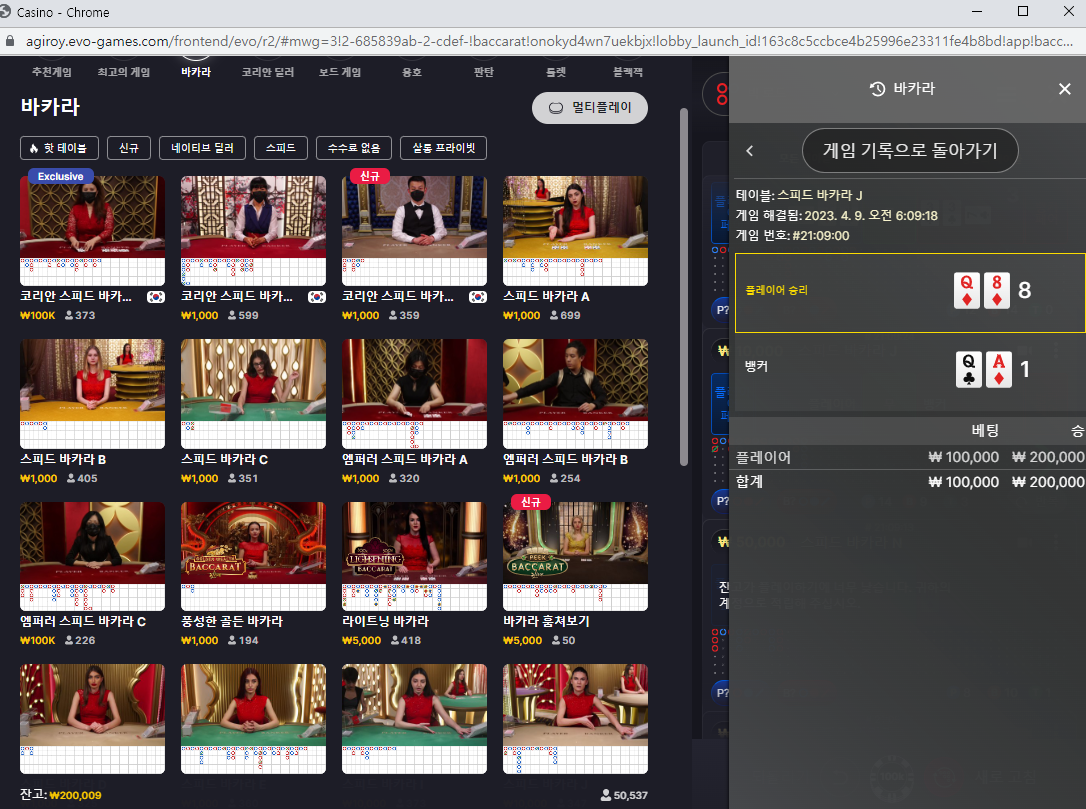Click 게임 기록으로 돌아가기 button
The width and height of the screenshot is (1086, 809).
tap(910, 150)
